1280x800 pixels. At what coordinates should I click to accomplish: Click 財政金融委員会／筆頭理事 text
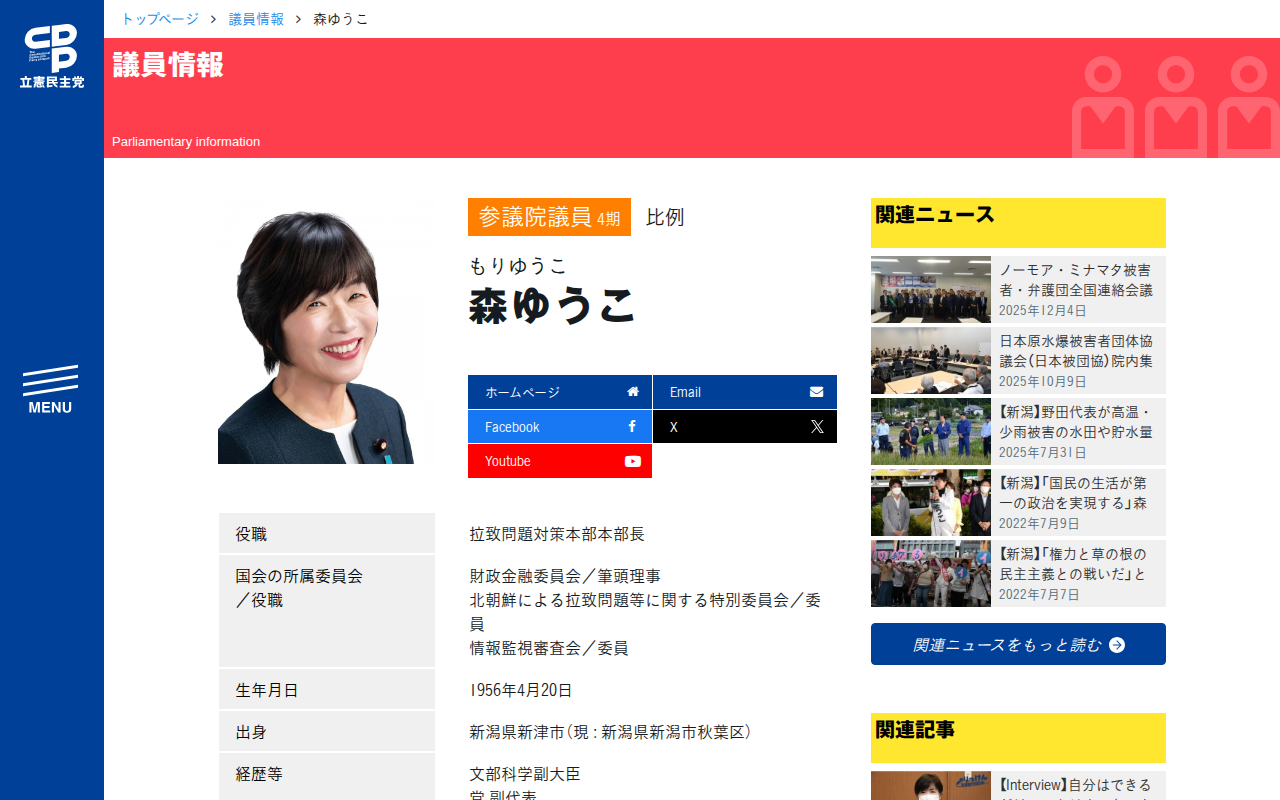pyautogui.click(x=565, y=576)
